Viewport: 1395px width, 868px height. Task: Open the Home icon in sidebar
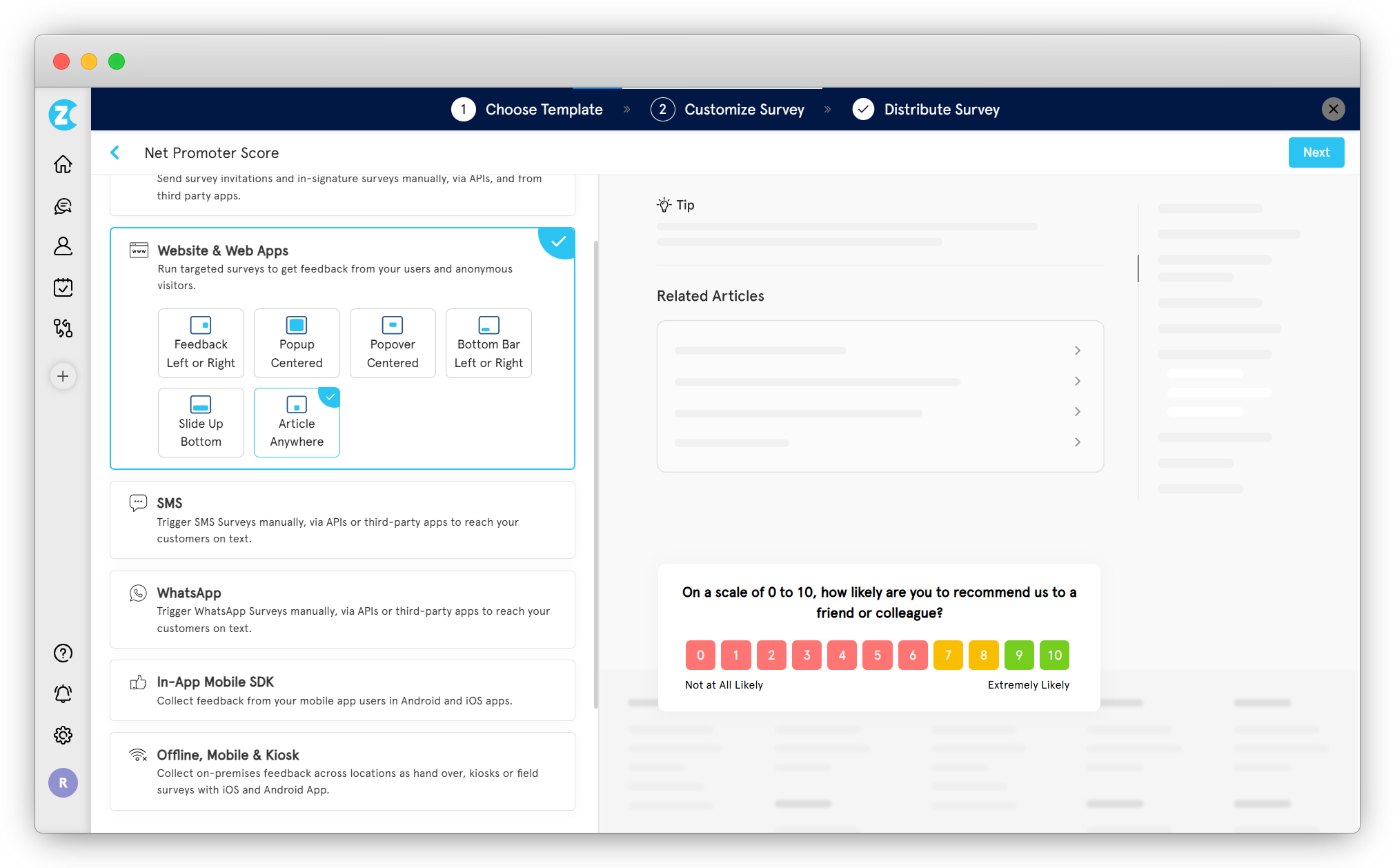pos(63,164)
